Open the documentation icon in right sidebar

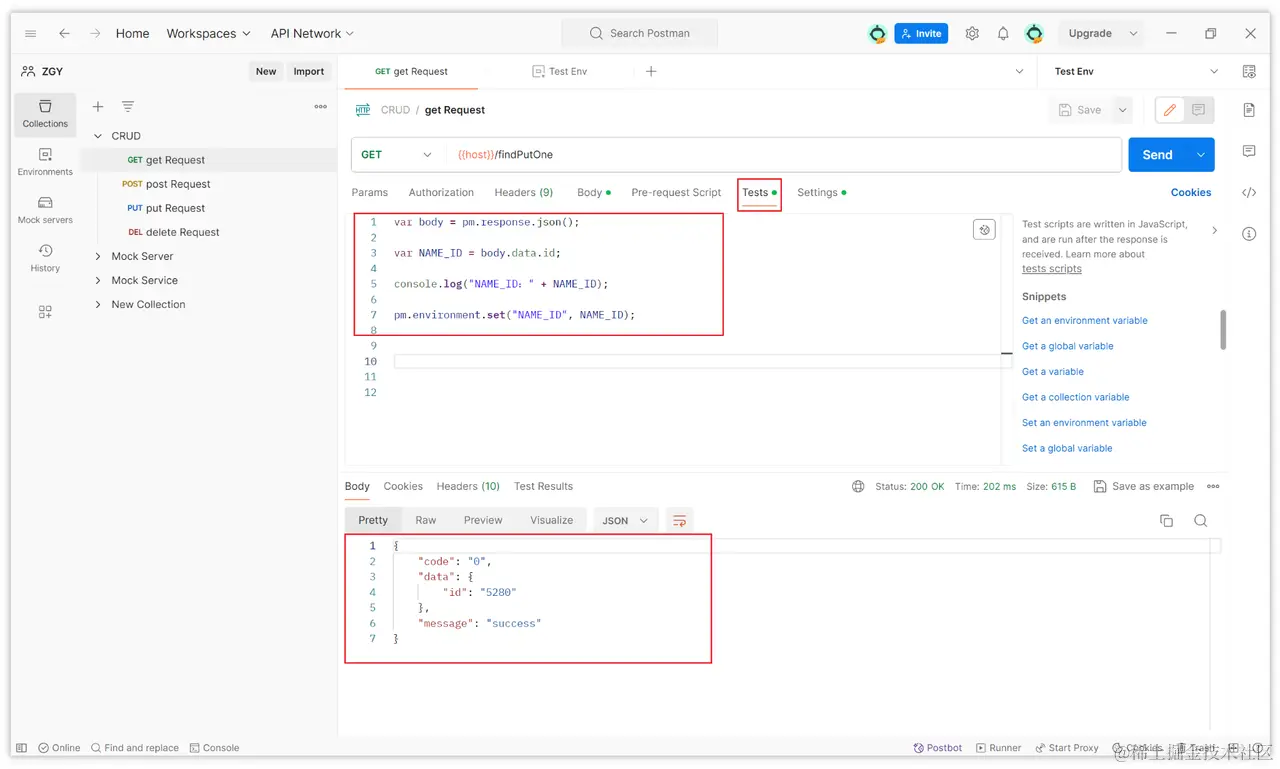(x=1249, y=110)
